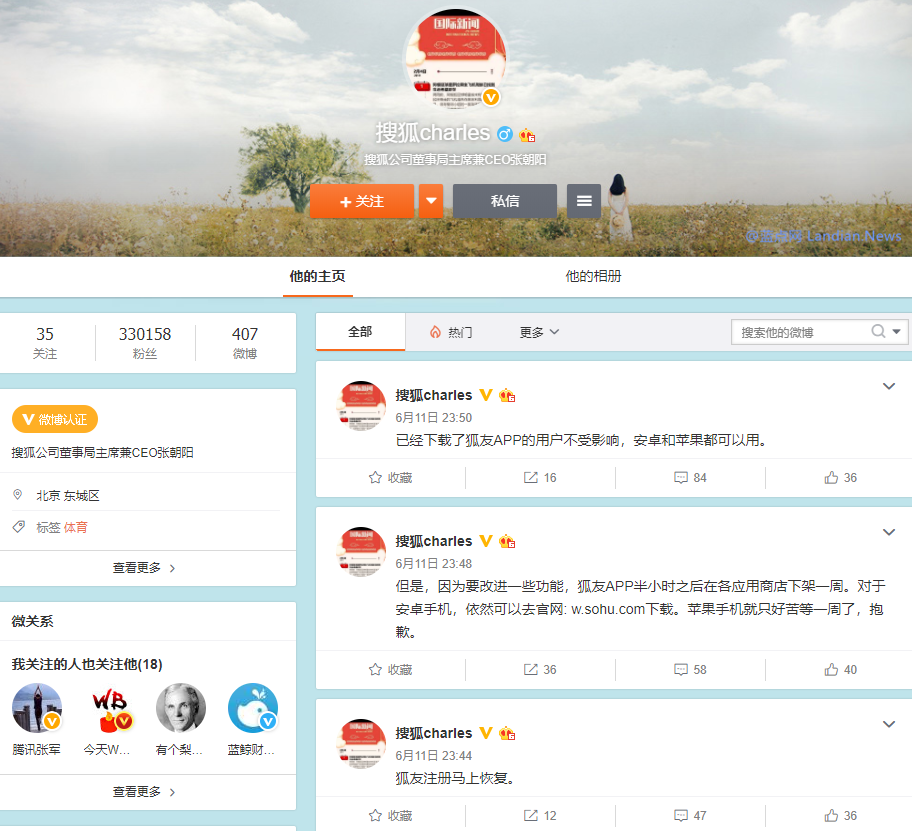Image resolution: width=912 pixels, height=831 pixels.
Task: Repost the 23:44 post showing 12
Action: click(540, 815)
